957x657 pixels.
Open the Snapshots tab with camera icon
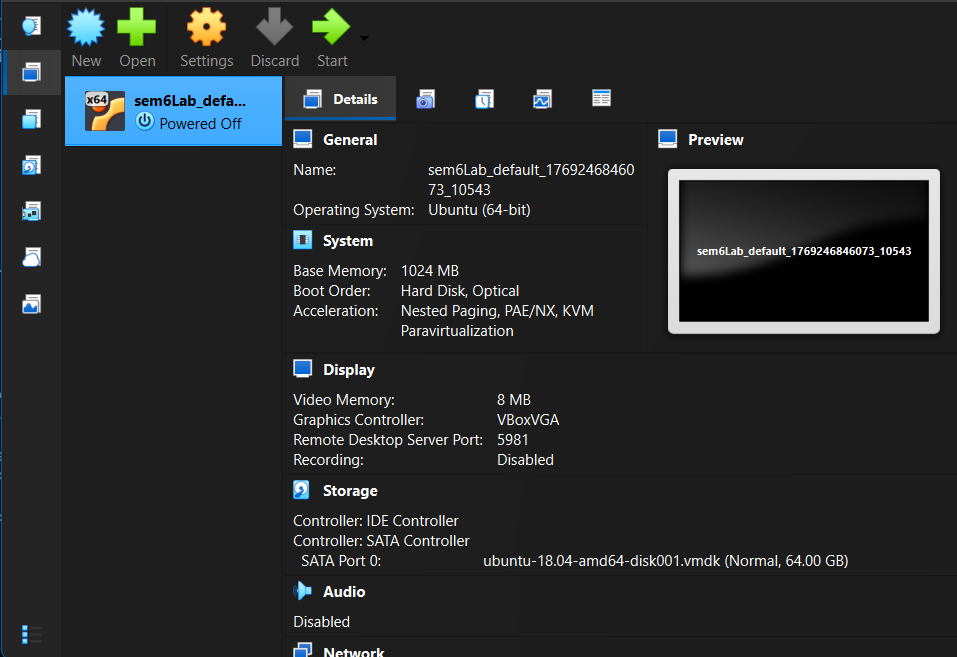pyautogui.click(x=426, y=99)
